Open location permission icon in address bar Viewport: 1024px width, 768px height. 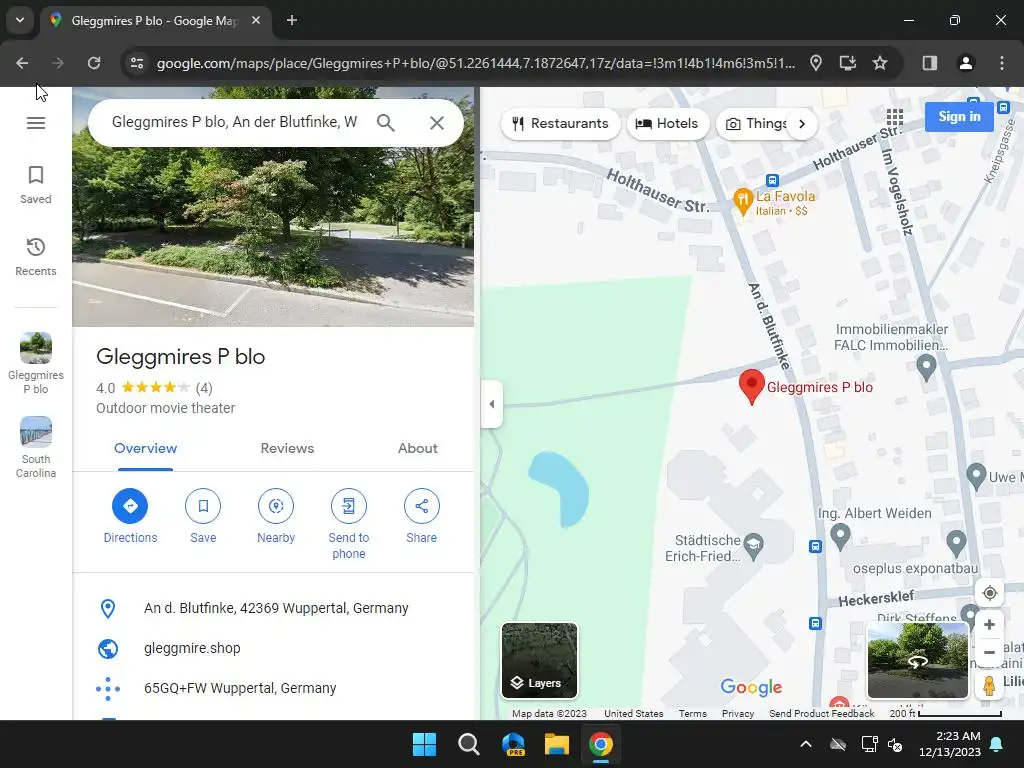click(x=816, y=63)
